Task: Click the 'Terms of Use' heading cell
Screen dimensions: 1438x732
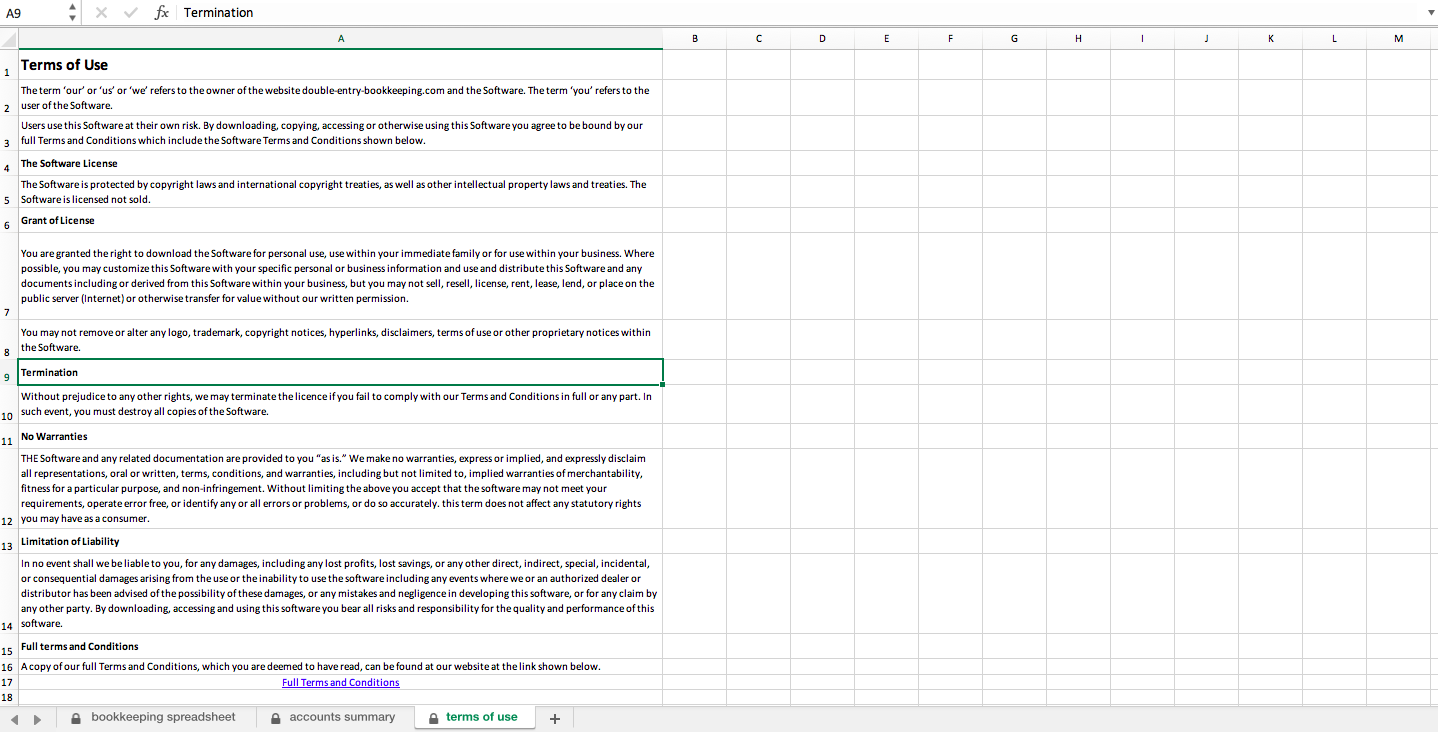Action: click(x=341, y=65)
